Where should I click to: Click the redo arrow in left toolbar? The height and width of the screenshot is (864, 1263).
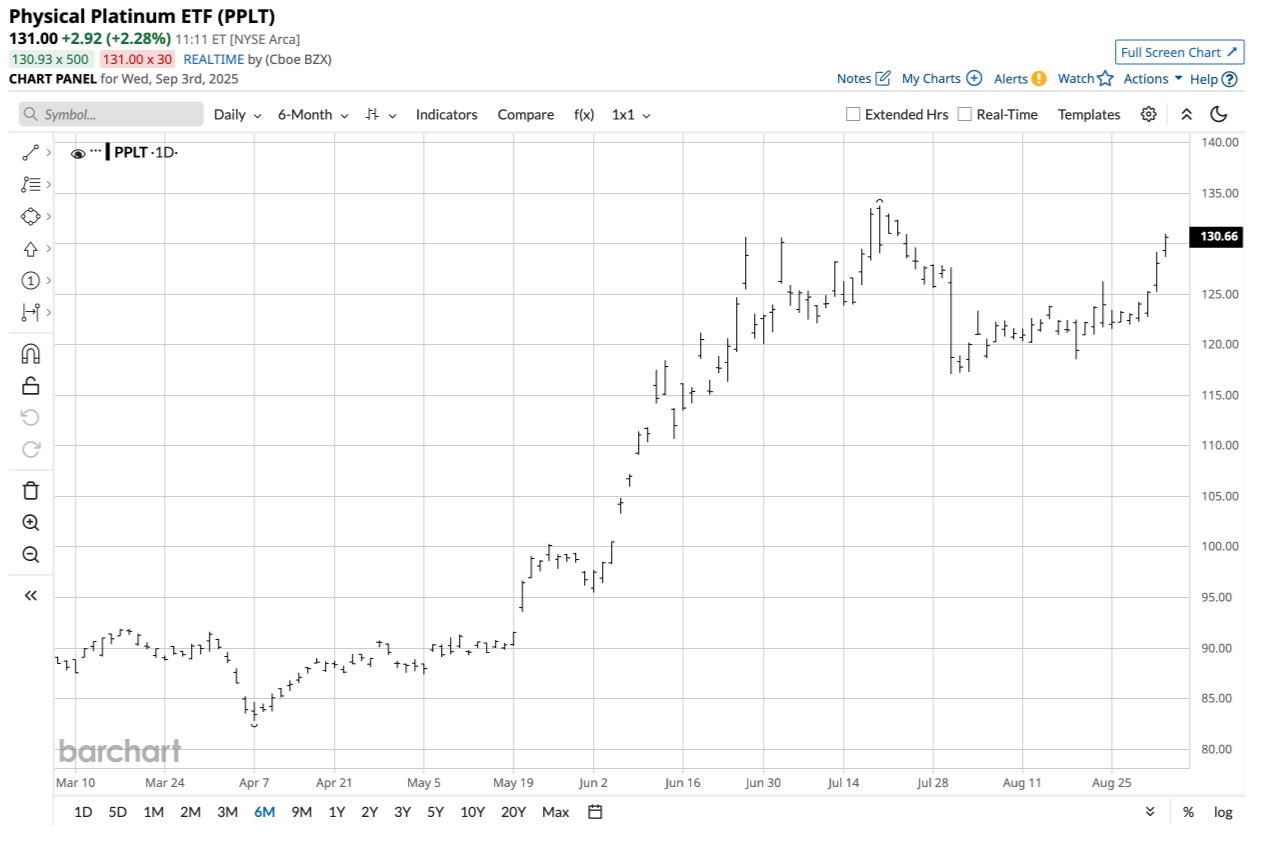point(30,449)
